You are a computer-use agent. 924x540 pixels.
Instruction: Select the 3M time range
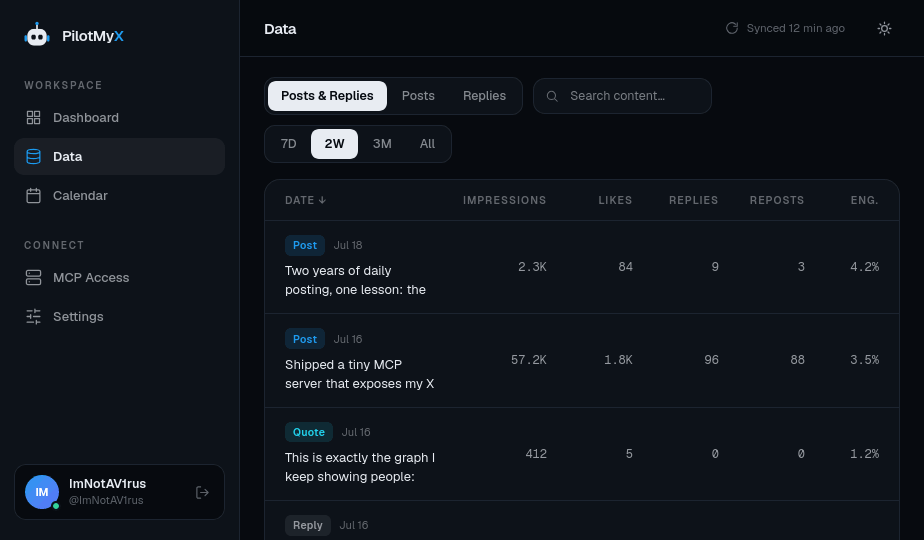382,144
